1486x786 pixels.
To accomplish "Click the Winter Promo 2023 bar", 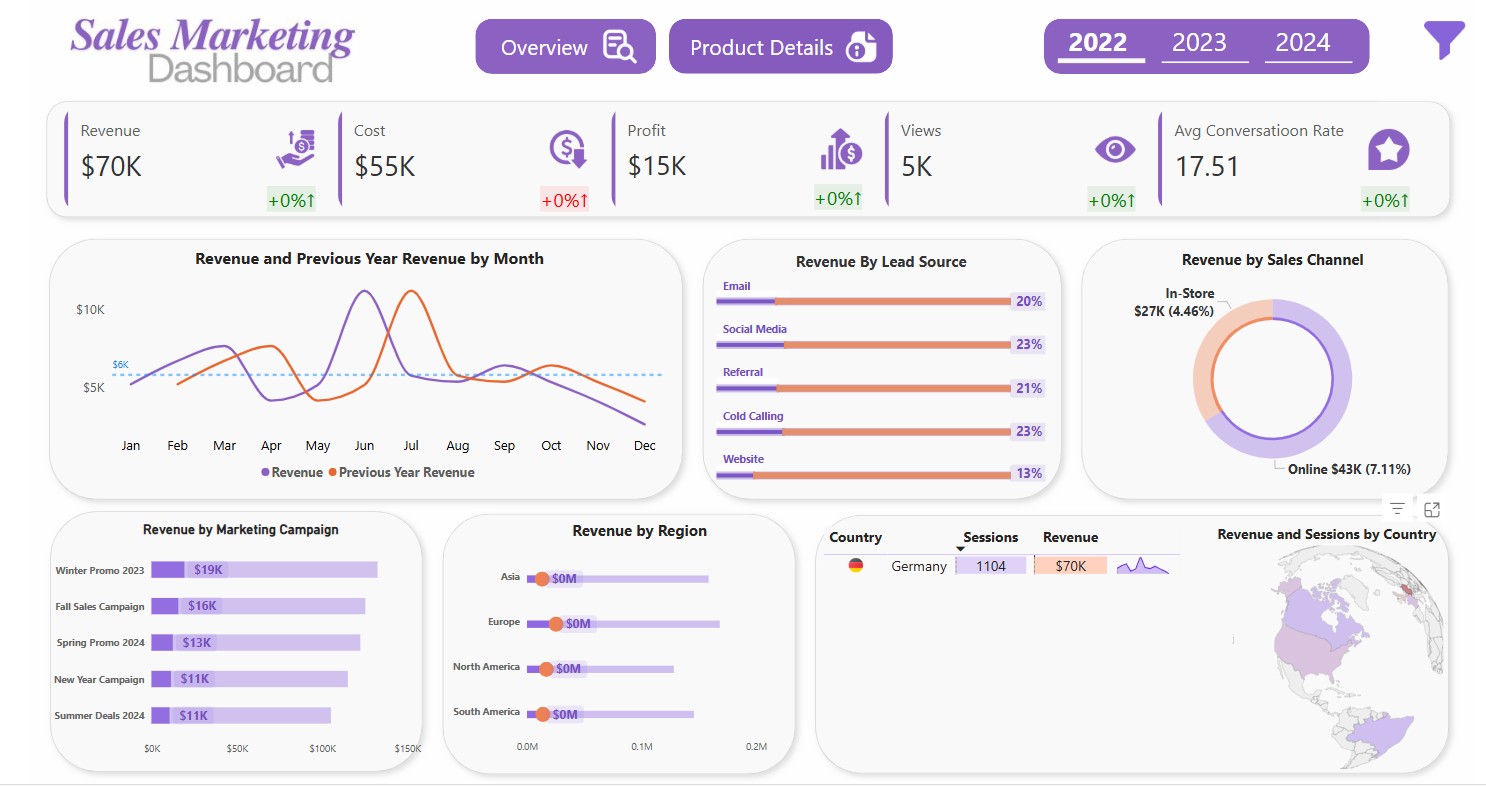I will (x=265, y=570).
